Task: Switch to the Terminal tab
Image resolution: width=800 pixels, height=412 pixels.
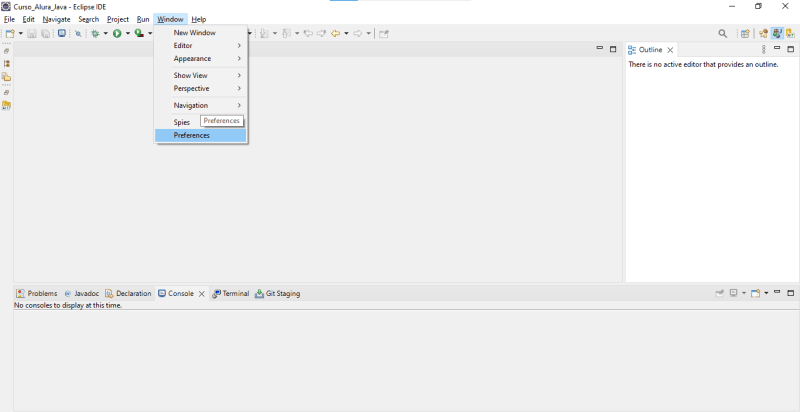Action: [231, 294]
